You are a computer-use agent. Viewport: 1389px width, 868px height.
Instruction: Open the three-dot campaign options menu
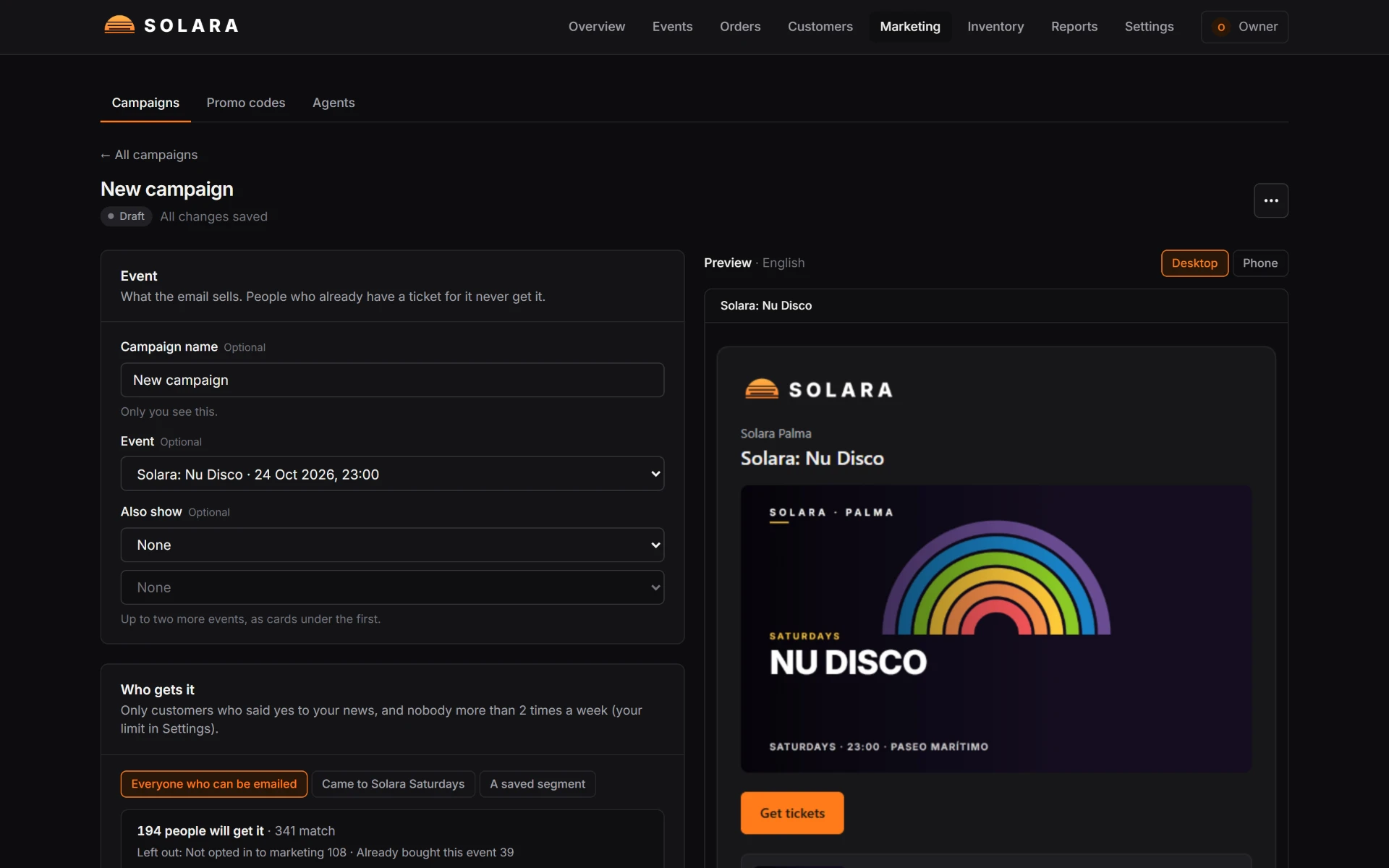[x=1270, y=200]
